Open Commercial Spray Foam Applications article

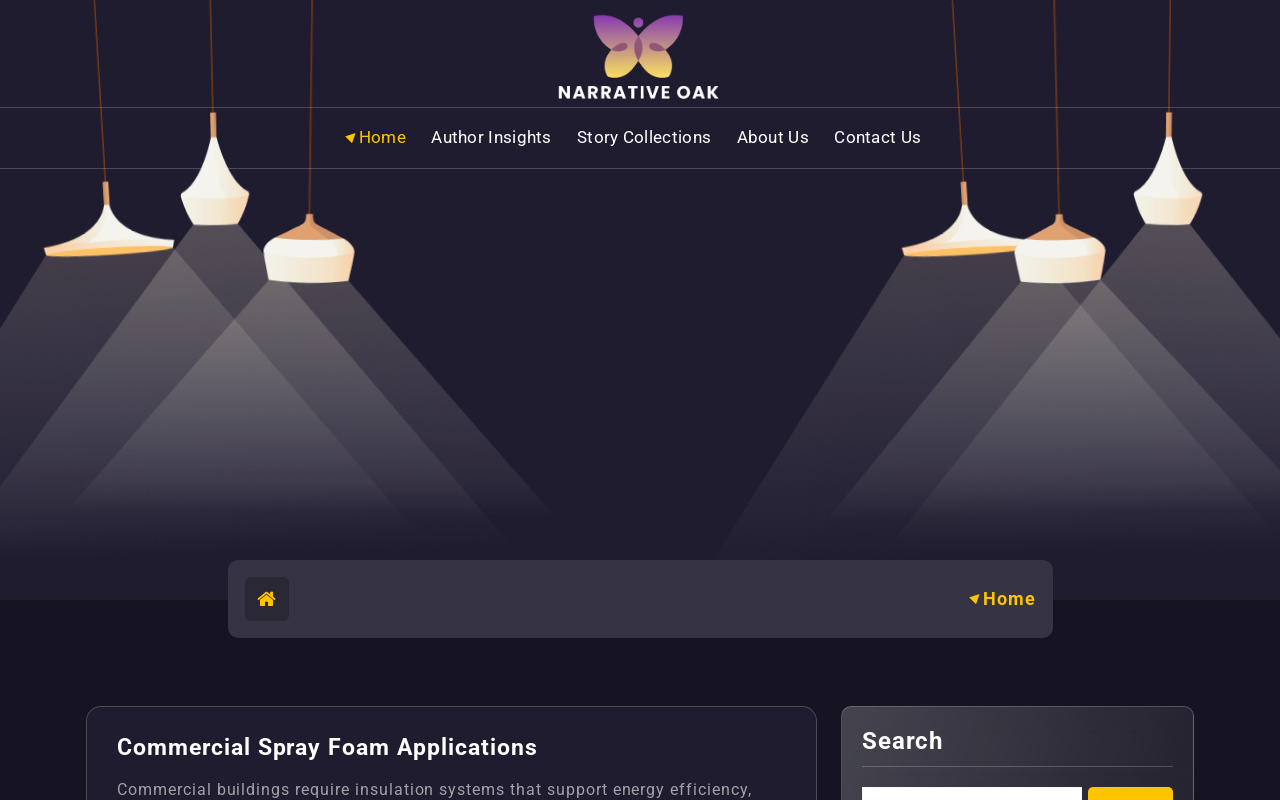[327, 747]
